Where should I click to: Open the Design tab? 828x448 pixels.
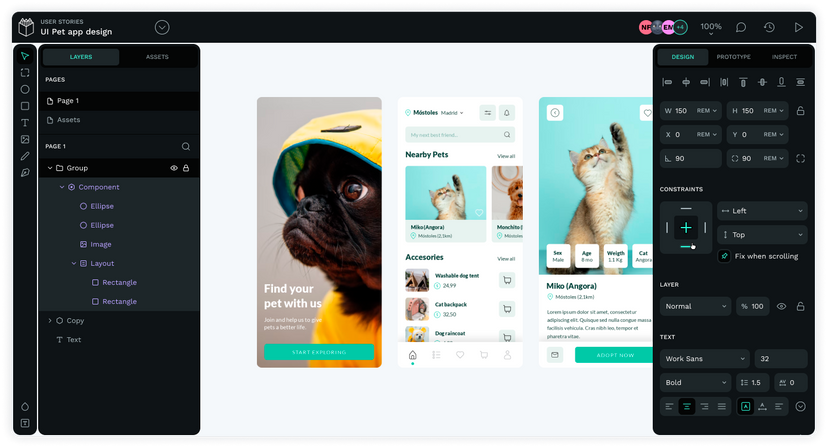point(683,57)
